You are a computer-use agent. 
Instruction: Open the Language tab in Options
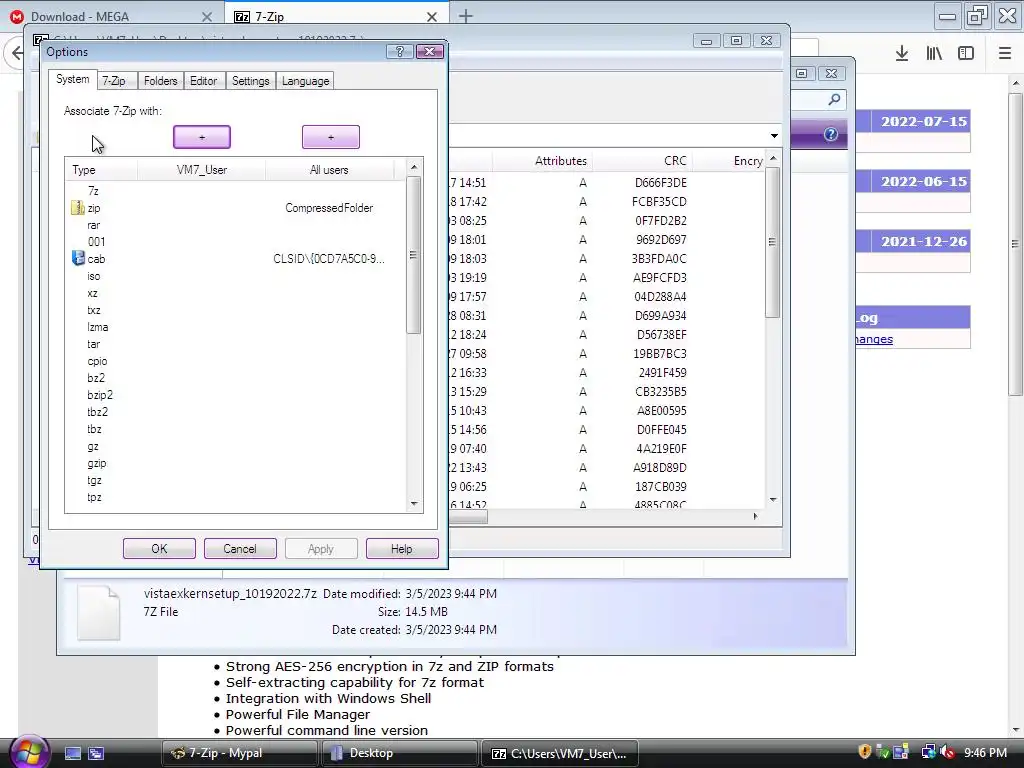(306, 81)
